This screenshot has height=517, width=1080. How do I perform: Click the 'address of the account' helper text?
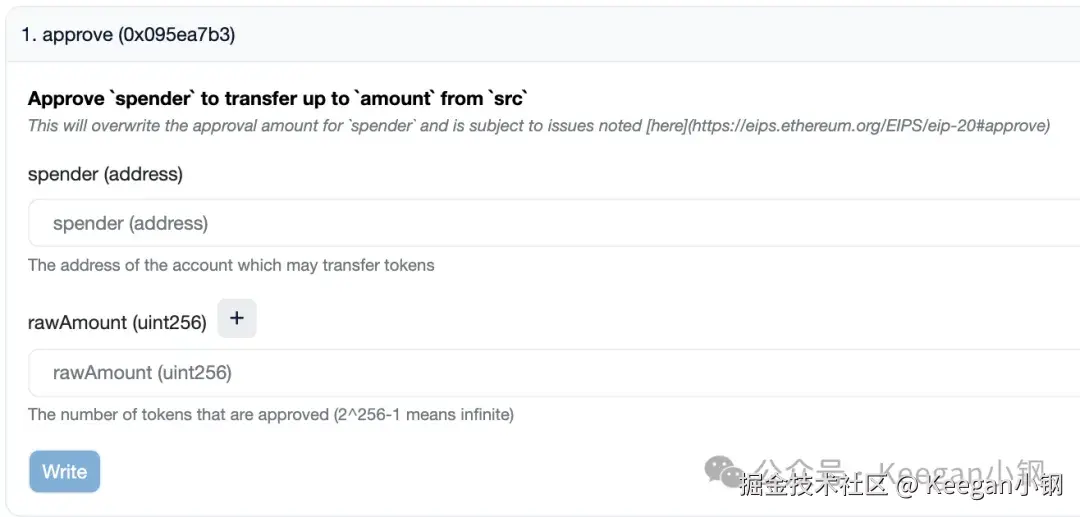pyautogui.click(x=231, y=265)
